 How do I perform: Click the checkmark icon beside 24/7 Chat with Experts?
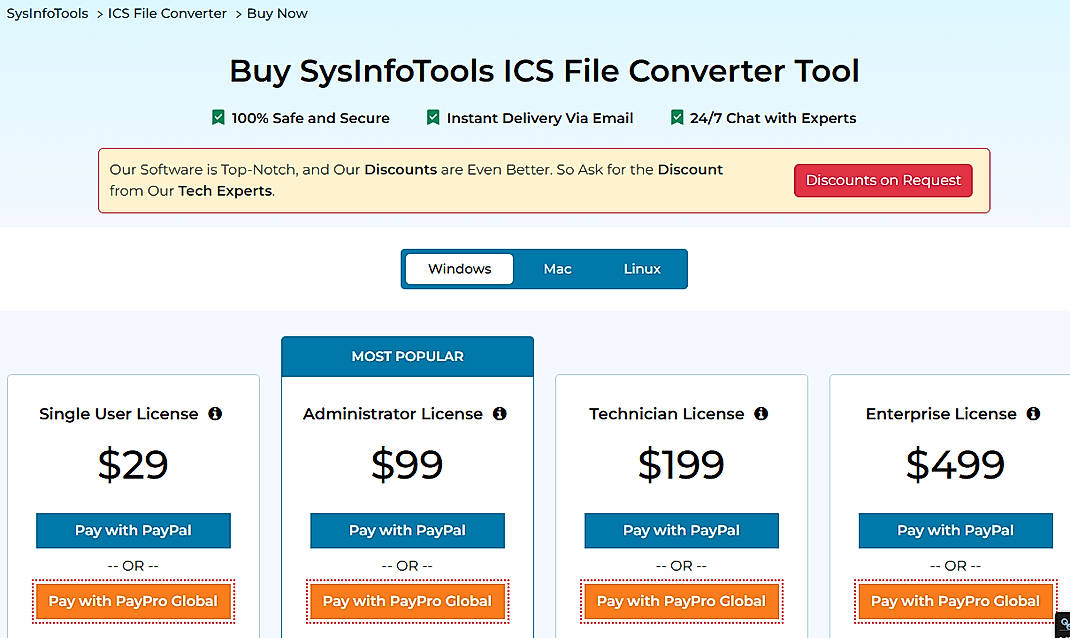coord(676,117)
